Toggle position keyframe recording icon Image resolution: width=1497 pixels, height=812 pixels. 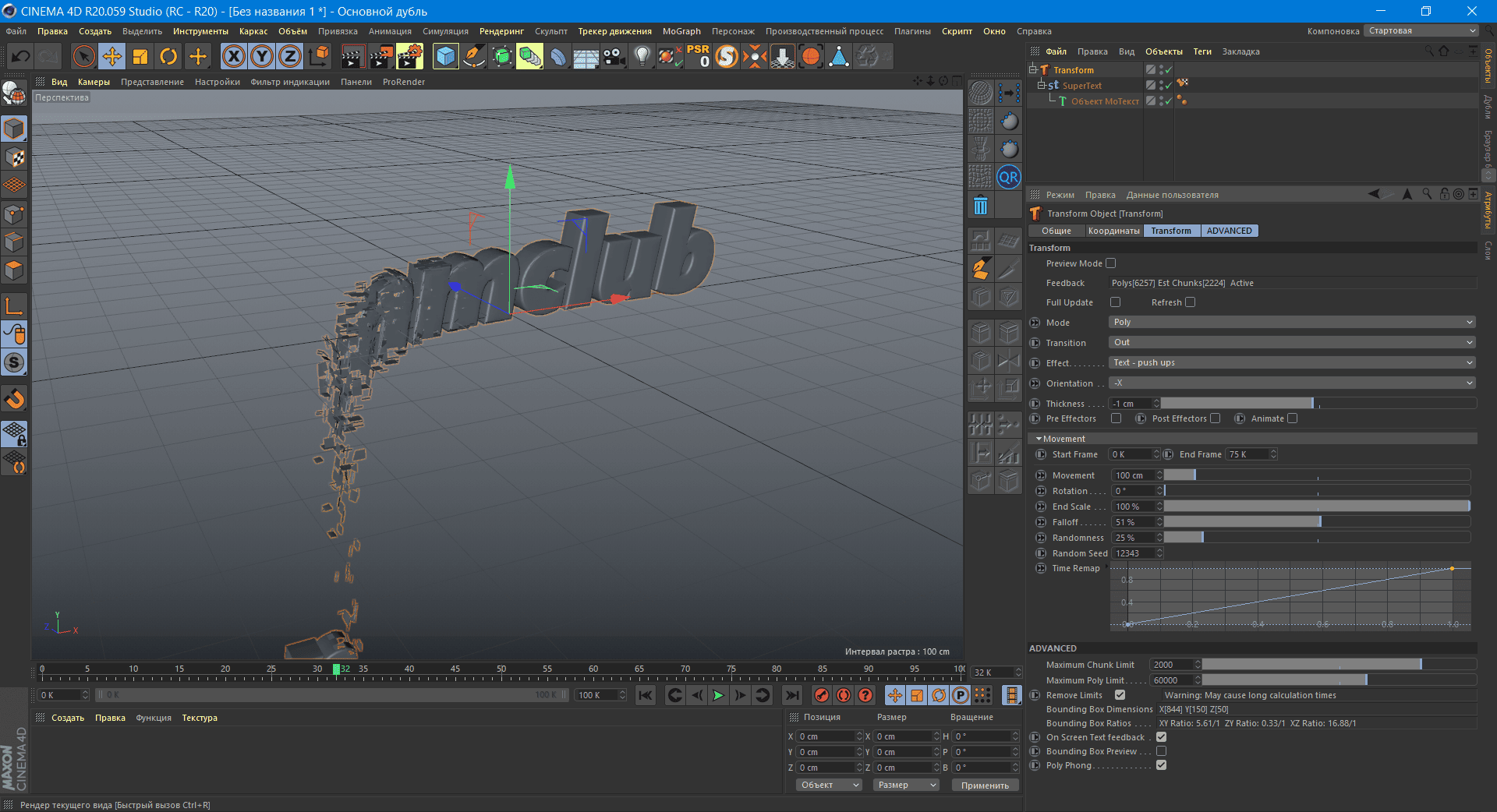[895, 695]
